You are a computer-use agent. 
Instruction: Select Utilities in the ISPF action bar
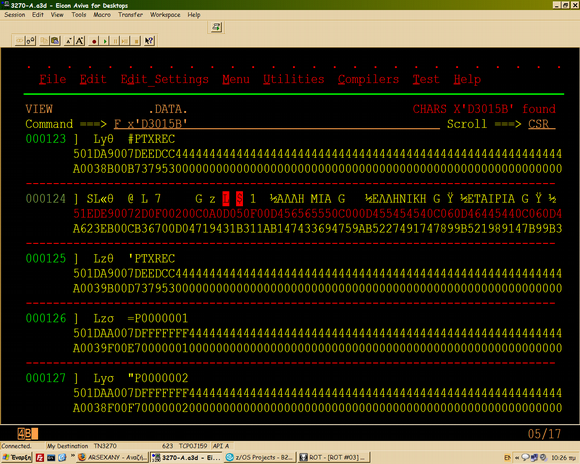pos(294,79)
